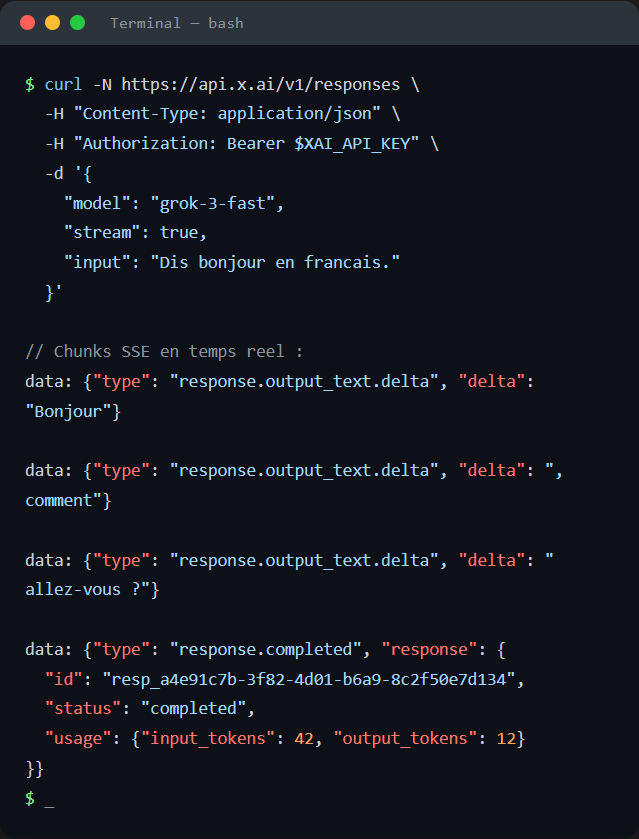
Task: Click the "allez-vous ?" delta text
Action: tap(87, 590)
